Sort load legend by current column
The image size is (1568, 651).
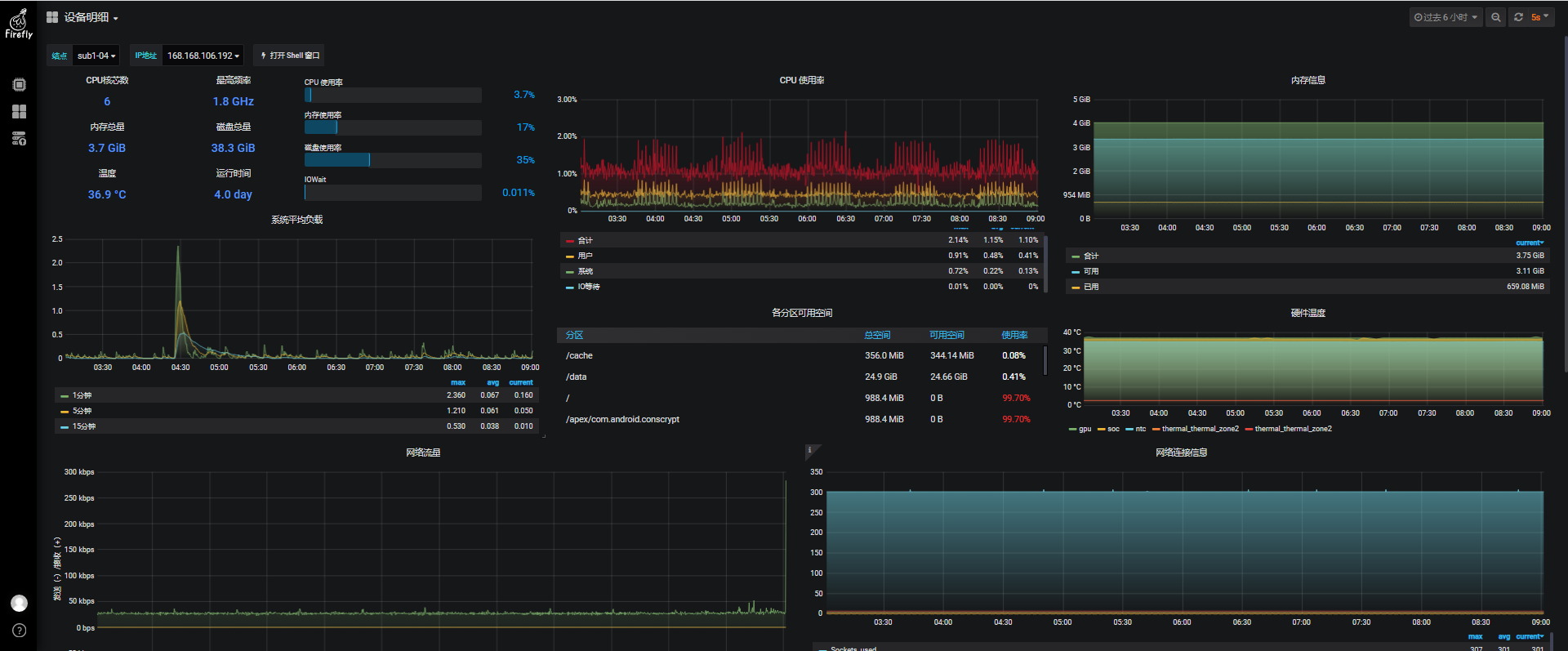521,382
